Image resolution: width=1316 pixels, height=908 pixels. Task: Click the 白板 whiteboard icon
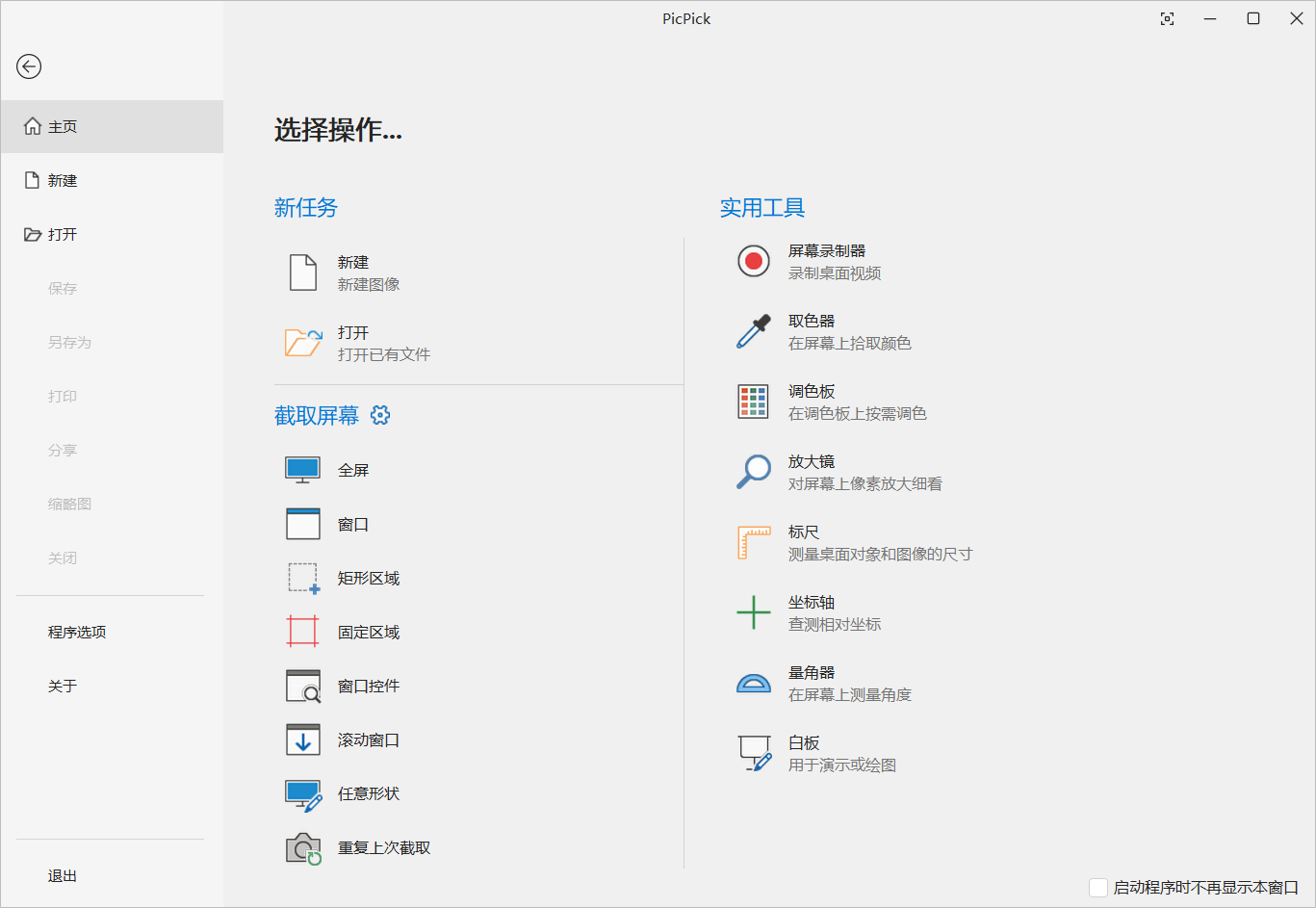coord(755,753)
